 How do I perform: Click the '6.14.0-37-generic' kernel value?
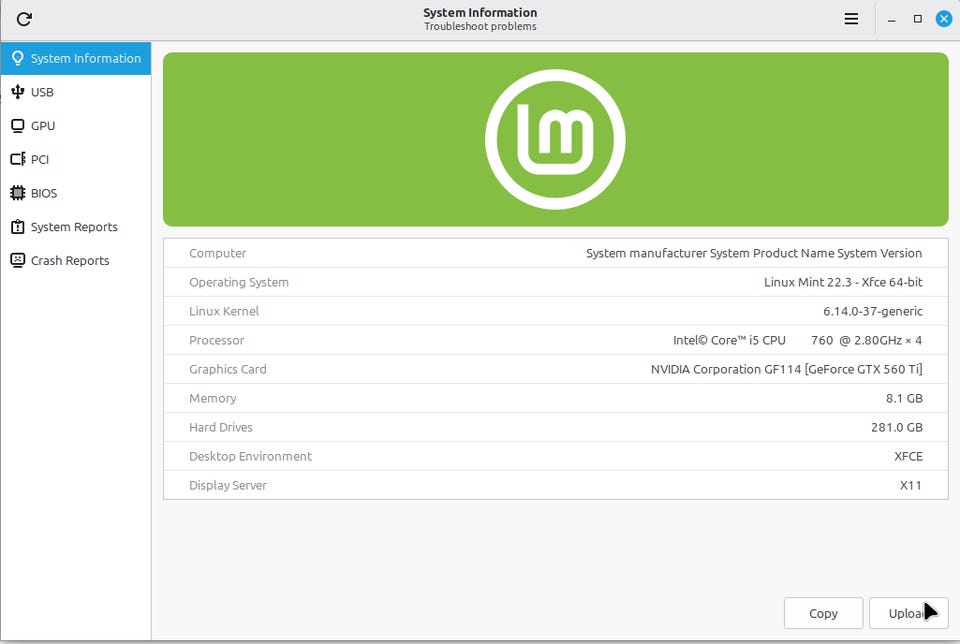[872, 311]
